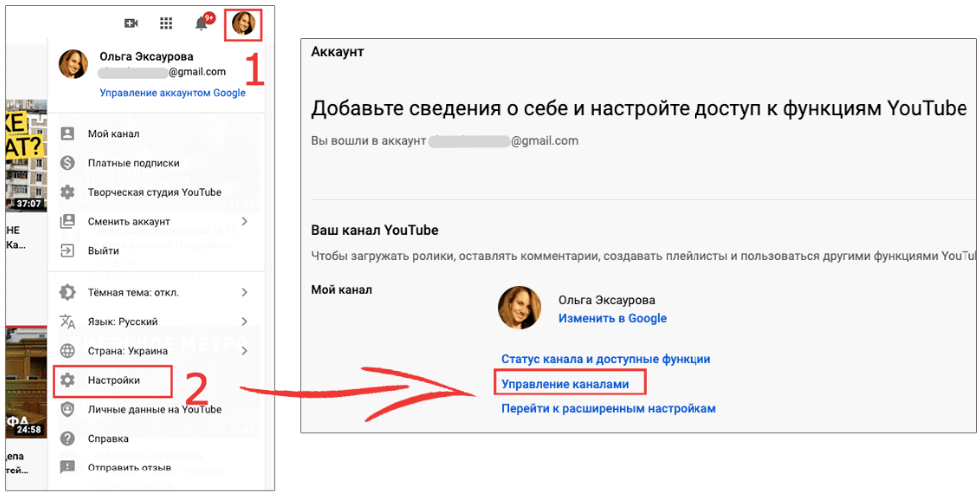Click the Ольга Эксаурова name in menu header
This screenshot has width=979, height=498.
147,57
